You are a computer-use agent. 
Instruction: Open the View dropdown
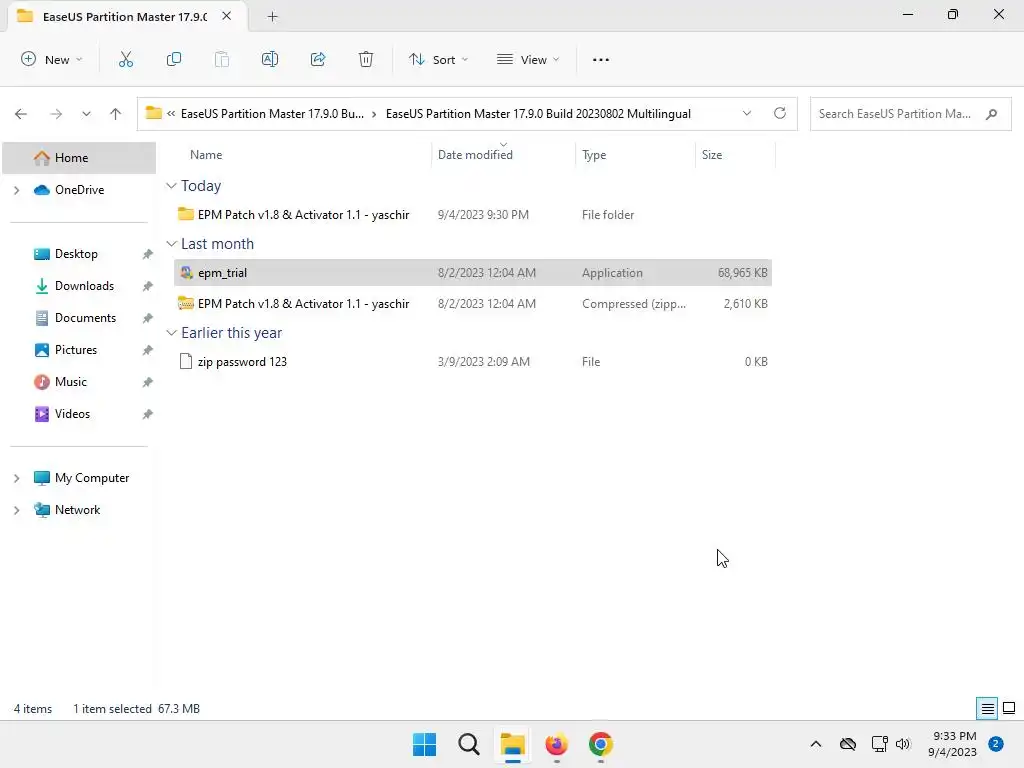528,59
